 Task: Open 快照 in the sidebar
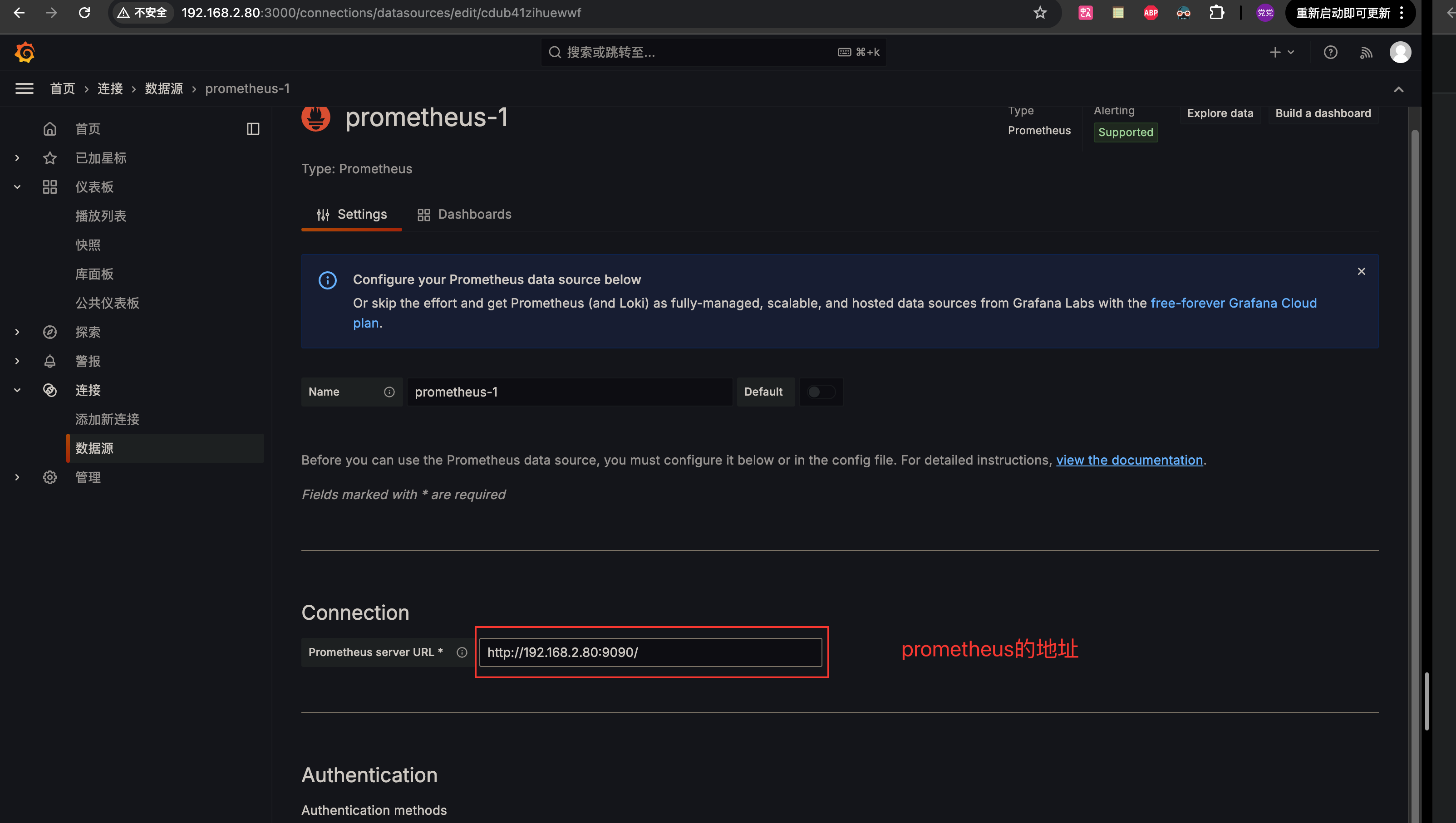pos(88,245)
